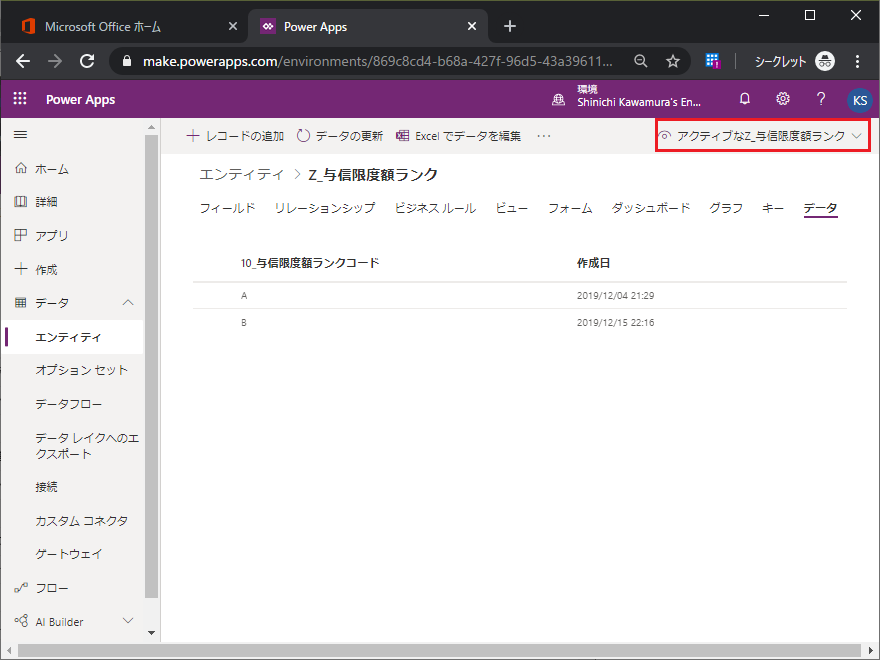880x660 pixels.
Task: Select the record row A
Action: click(x=520, y=295)
